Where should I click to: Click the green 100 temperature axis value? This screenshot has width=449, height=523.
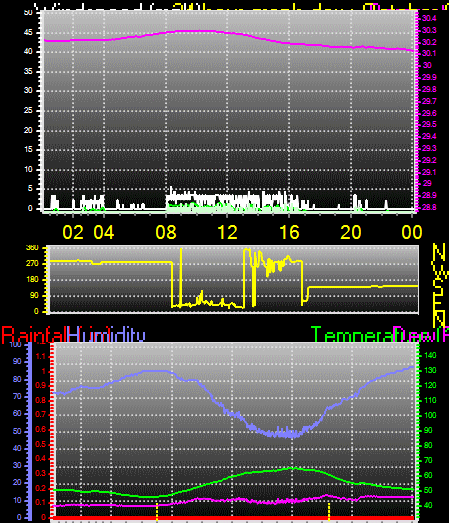(x=430, y=415)
